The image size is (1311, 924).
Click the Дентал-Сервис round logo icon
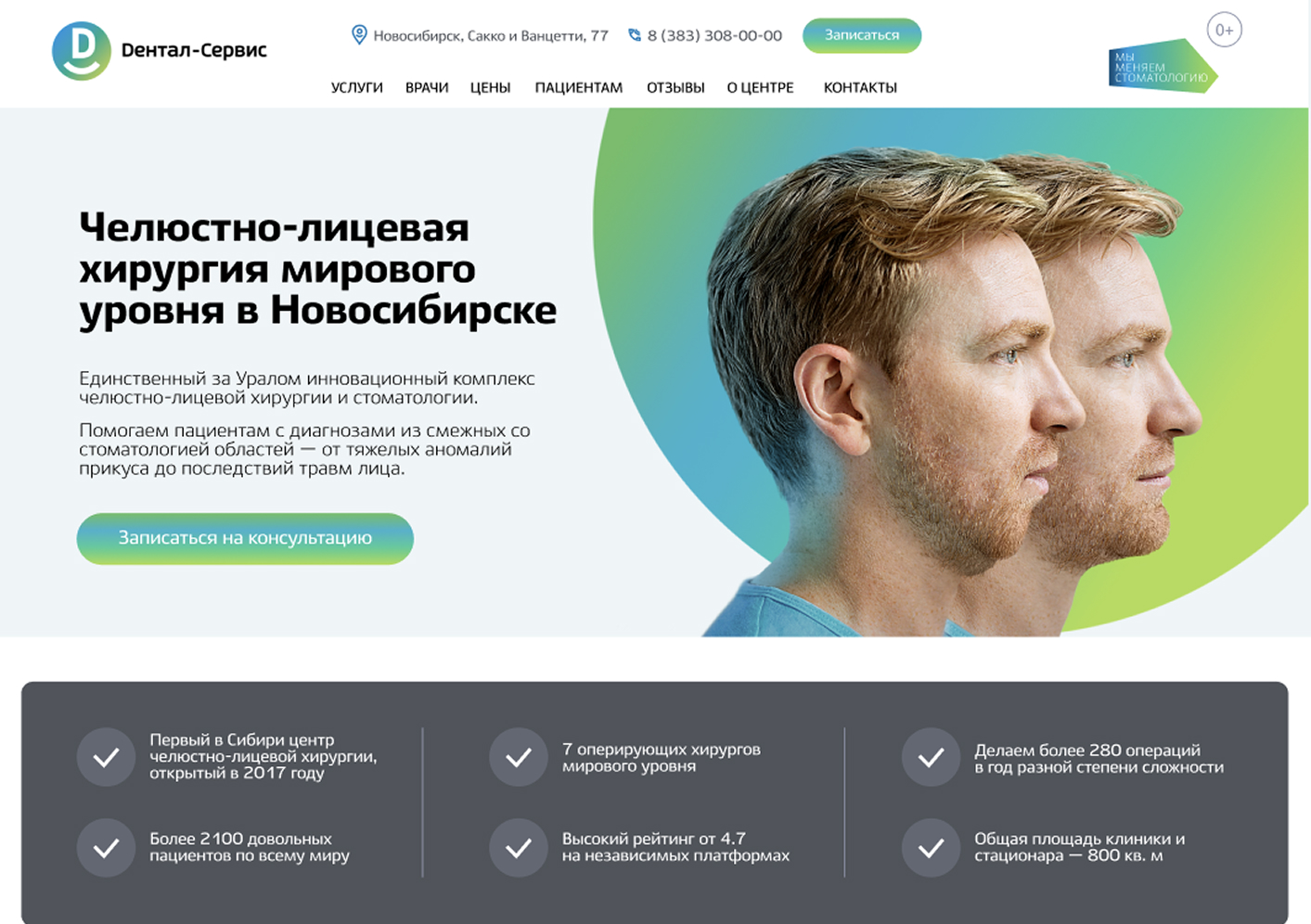click(82, 51)
